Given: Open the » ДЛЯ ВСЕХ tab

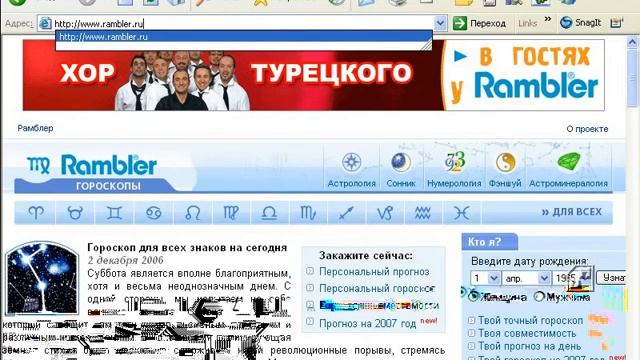Looking at the screenshot, I should point(571,212).
